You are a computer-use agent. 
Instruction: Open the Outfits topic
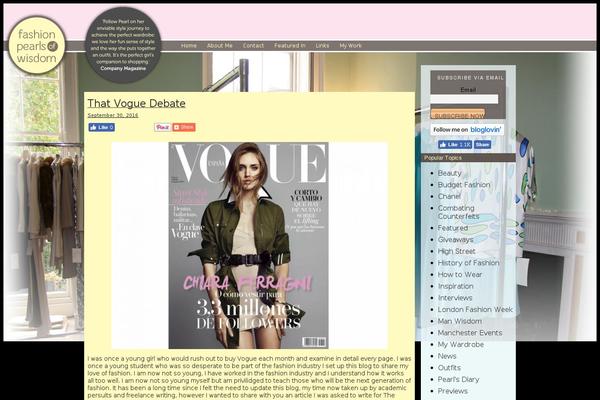(449, 368)
